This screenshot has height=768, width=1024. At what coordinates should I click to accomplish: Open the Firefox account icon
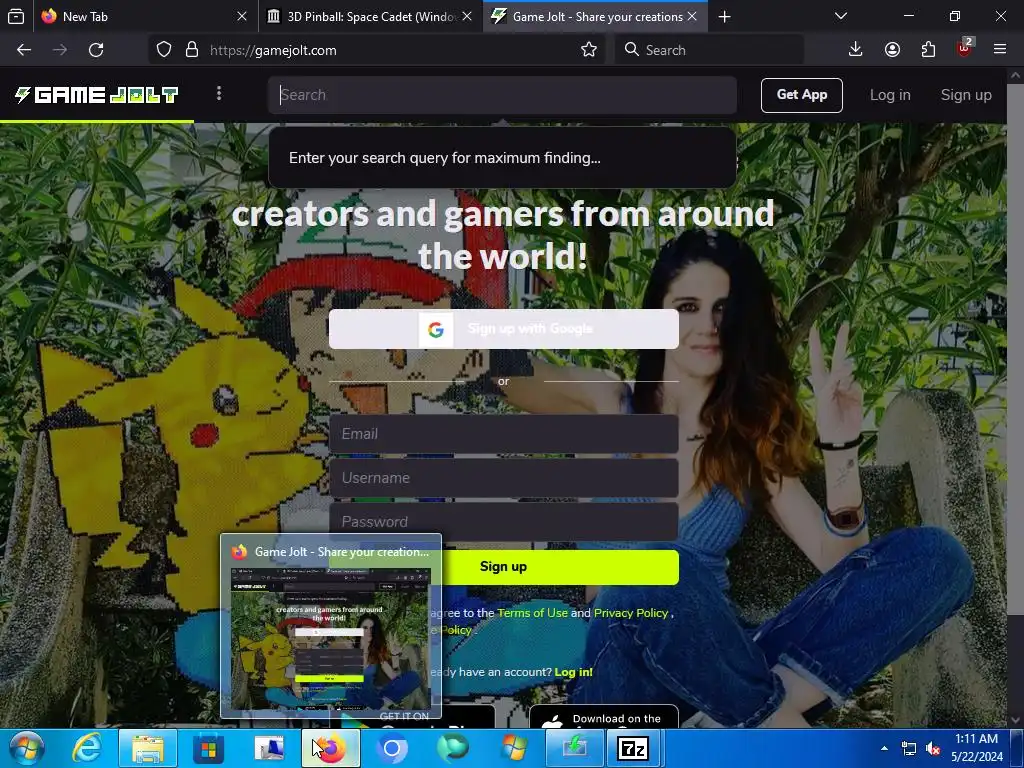pos(892,50)
